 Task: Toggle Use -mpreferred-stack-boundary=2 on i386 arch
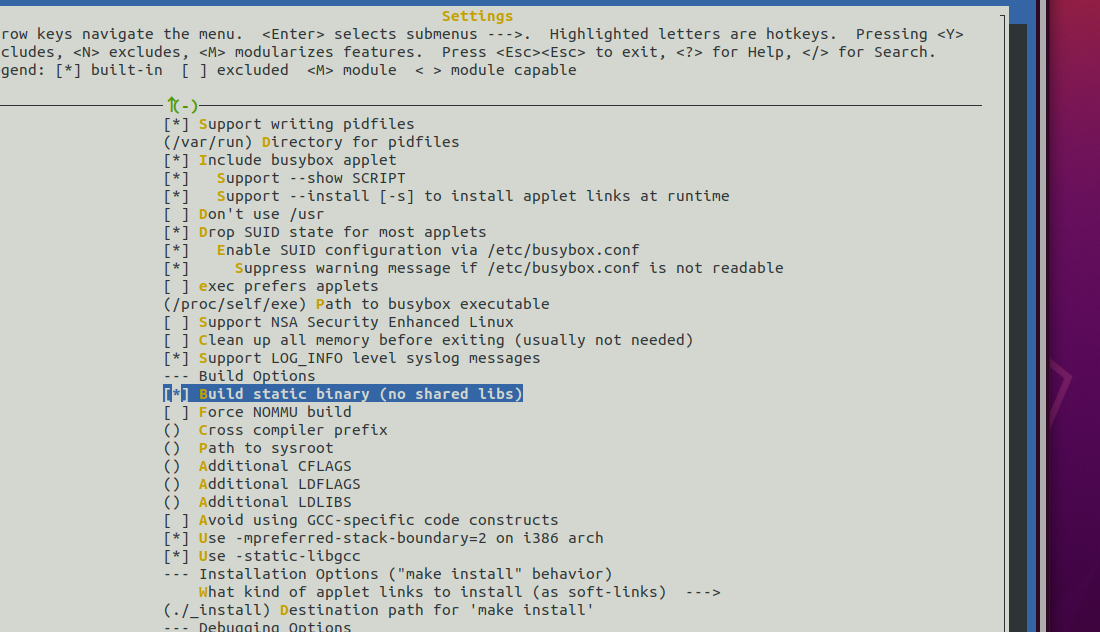point(383,538)
